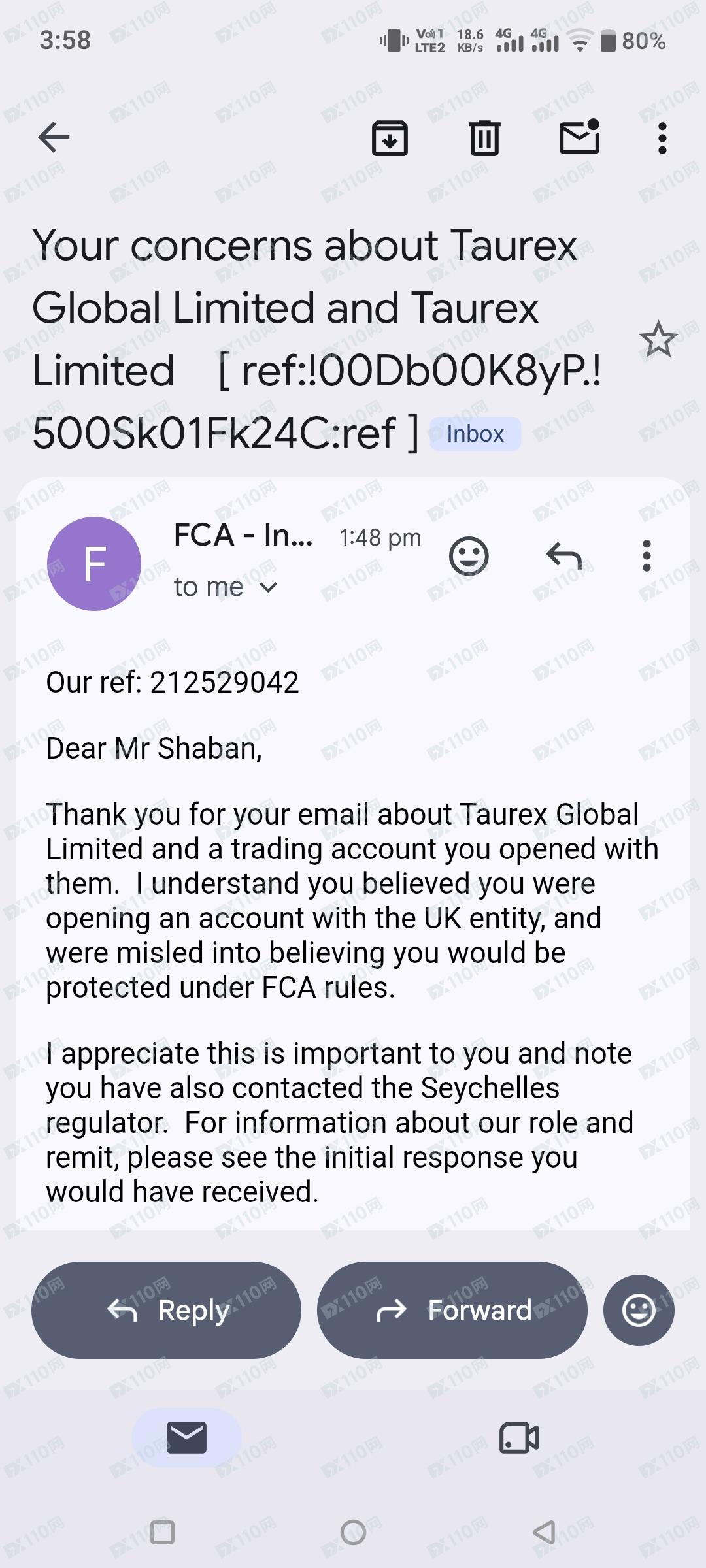Open the top overflow menu
This screenshot has height=1568, width=706.
click(662, 138)
